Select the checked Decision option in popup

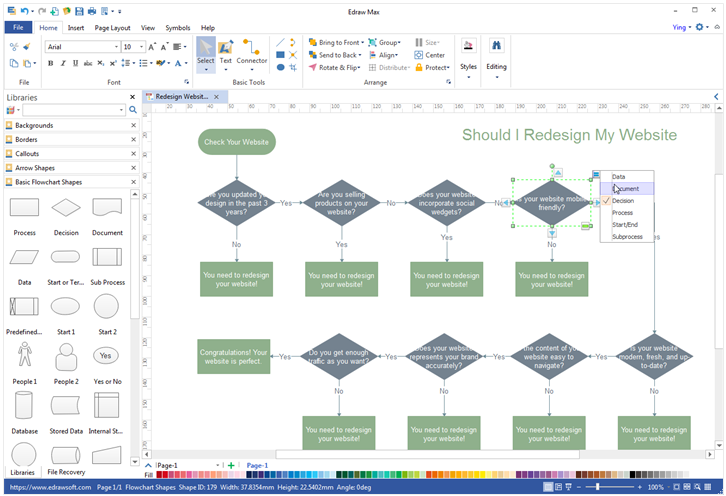[623, 201]
